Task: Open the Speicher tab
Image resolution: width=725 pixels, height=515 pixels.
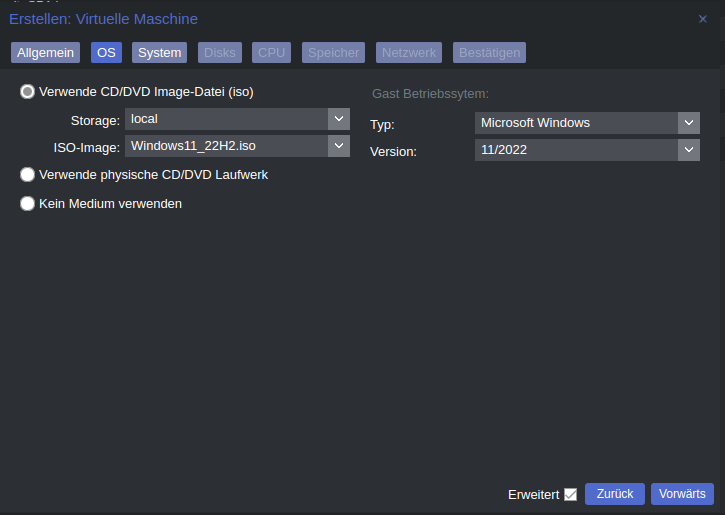Action: tap(333, 53)
